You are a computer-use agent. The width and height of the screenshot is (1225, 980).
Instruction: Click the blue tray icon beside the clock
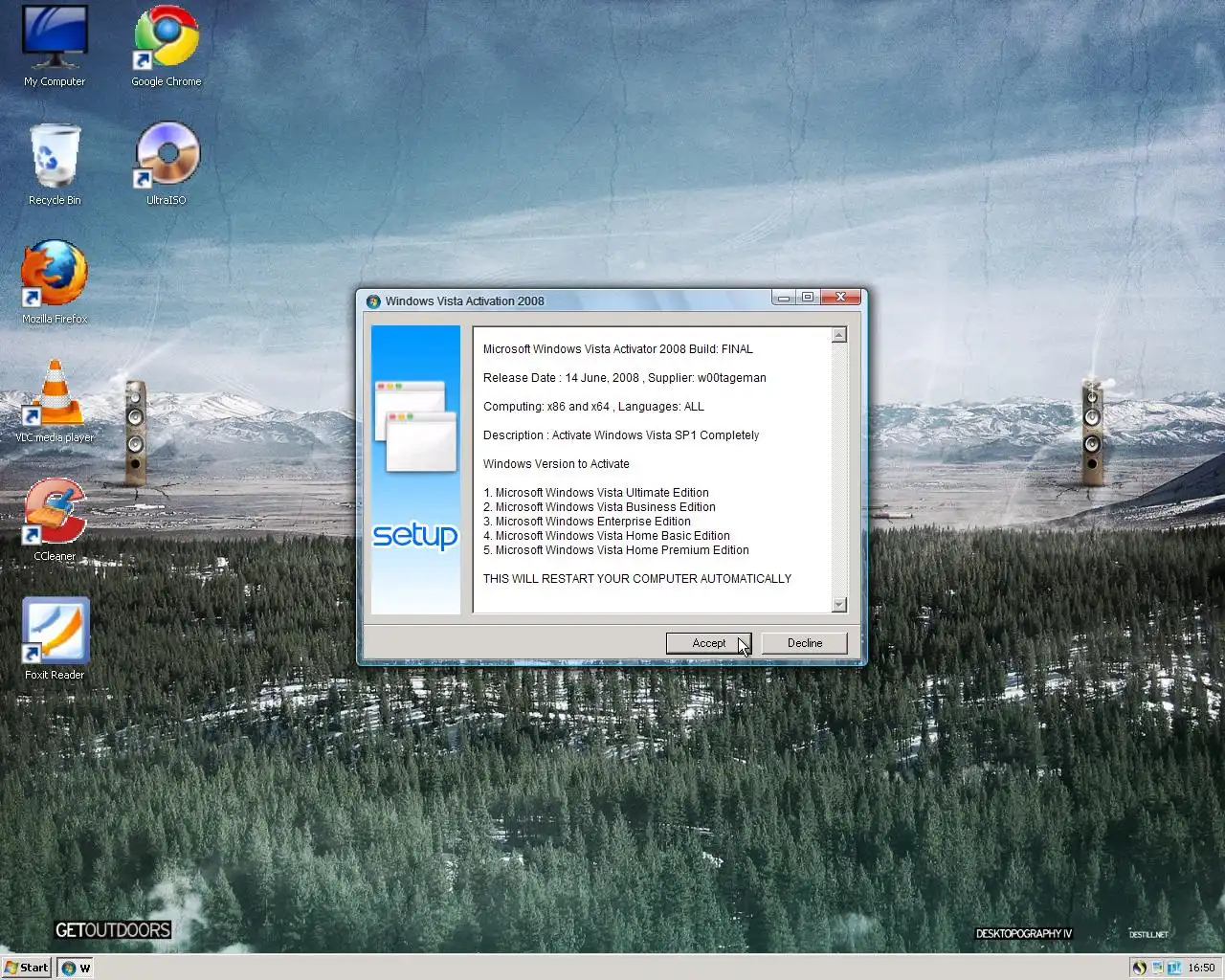click(x=1174, y=968)
